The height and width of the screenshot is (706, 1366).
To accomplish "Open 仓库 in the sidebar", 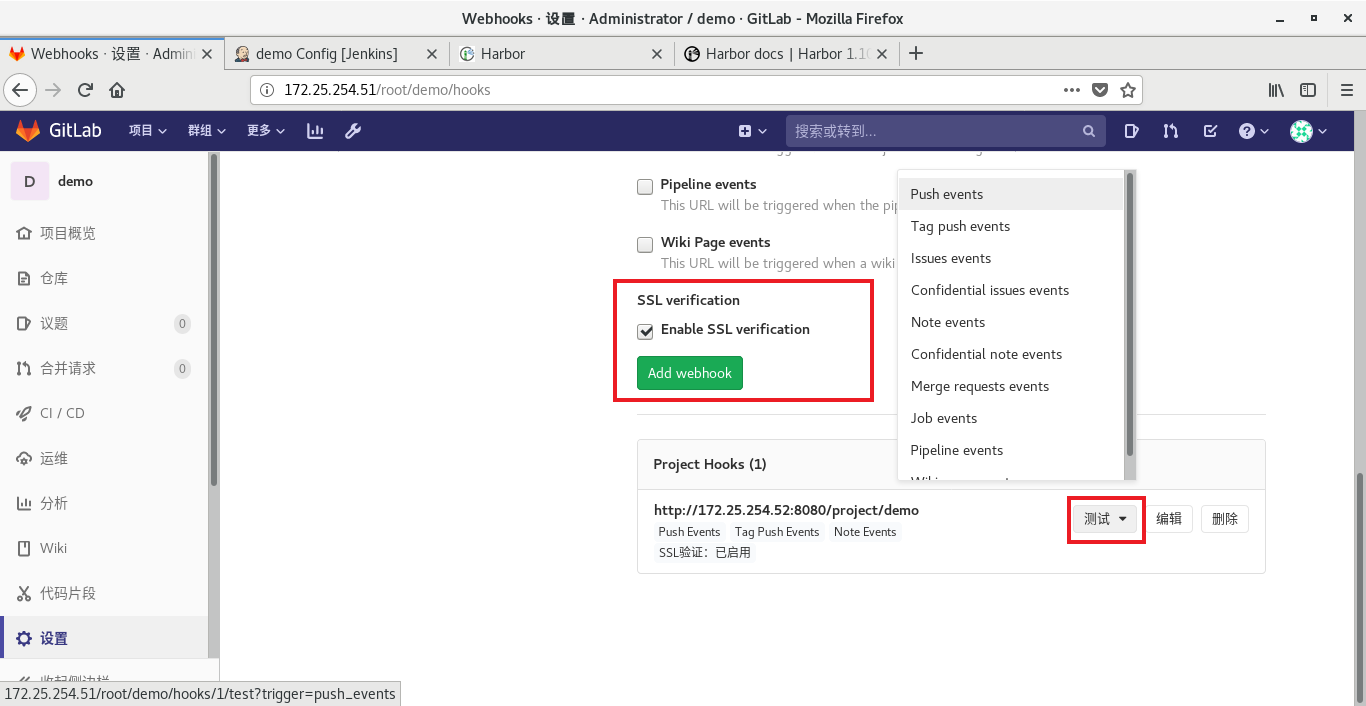I will (x=54, y=278).
